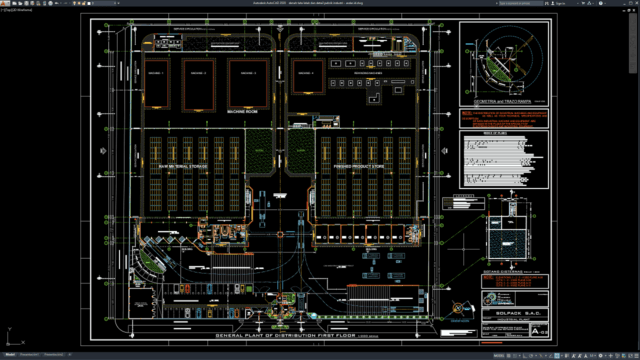Click the Save icon in quick access toolbar

(27, 3)
